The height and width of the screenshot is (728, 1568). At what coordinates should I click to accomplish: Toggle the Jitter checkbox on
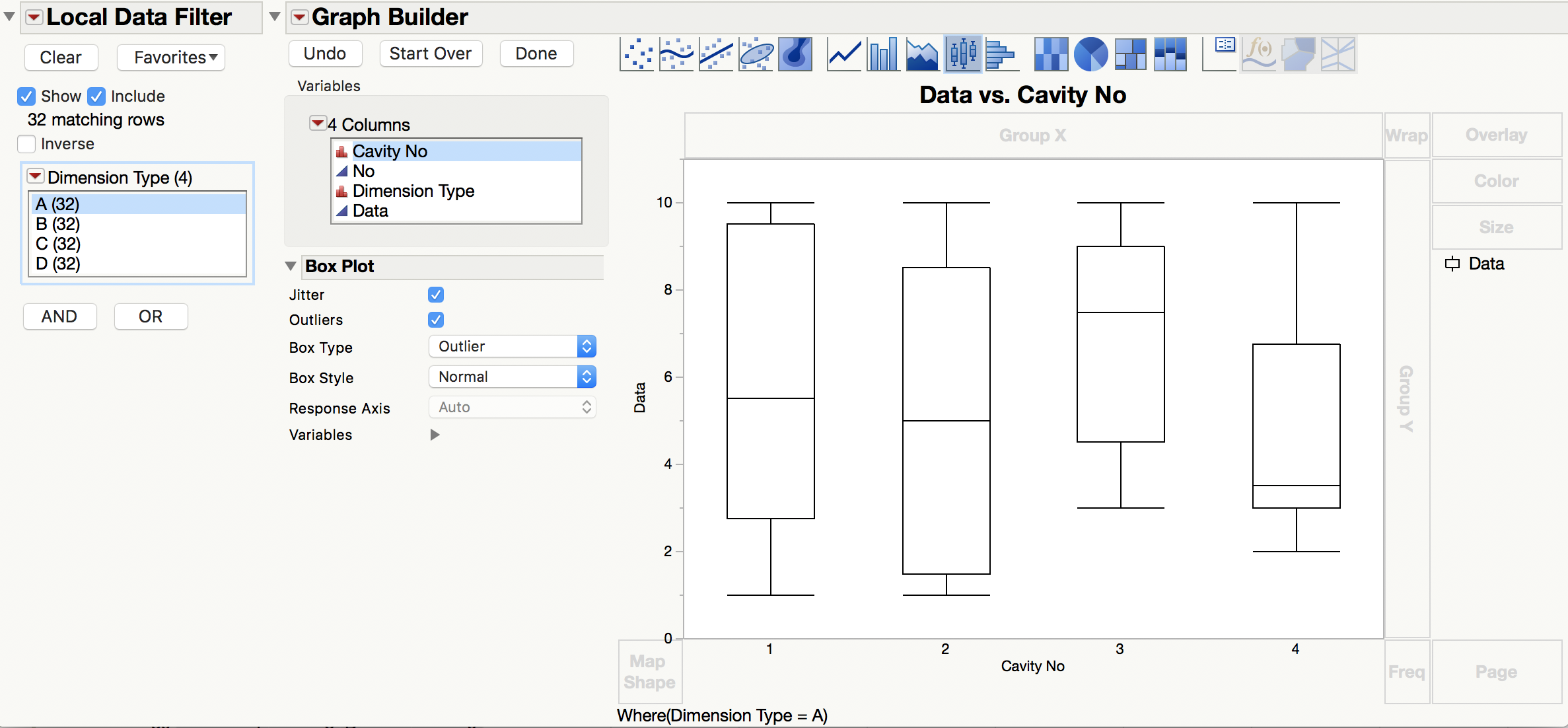click(436, 294)
